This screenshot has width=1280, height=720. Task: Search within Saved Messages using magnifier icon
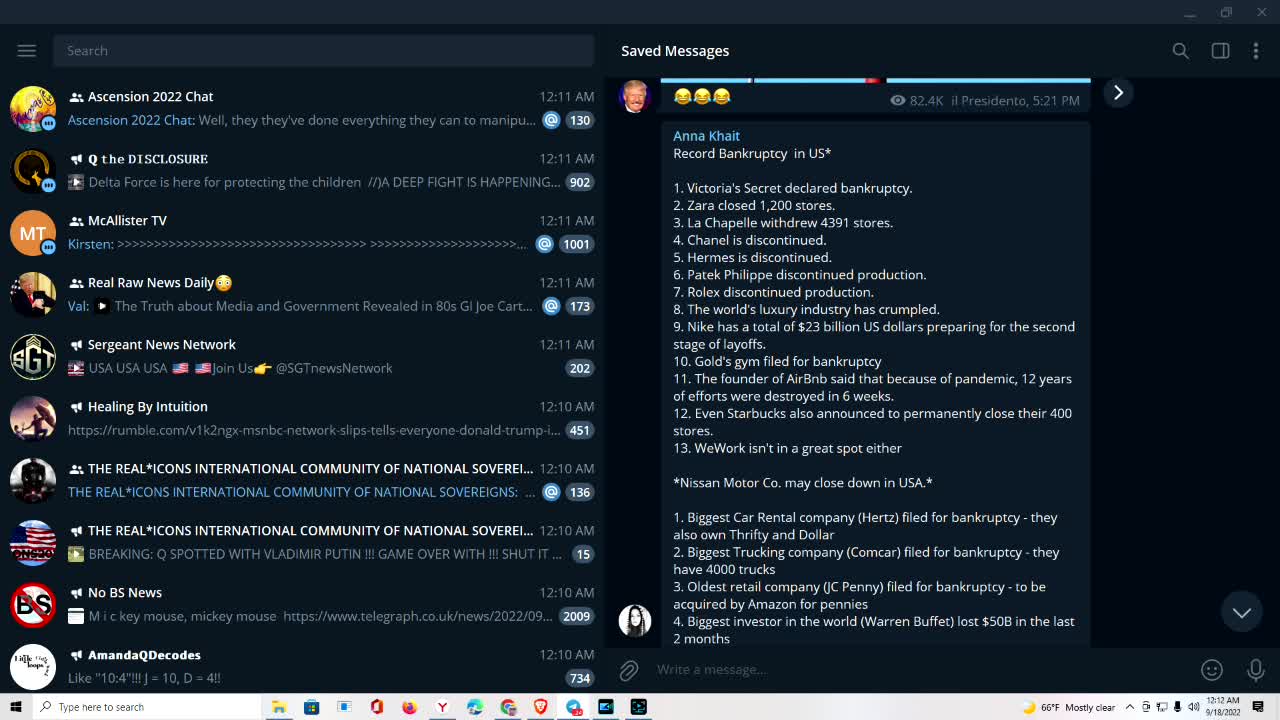click(1180, 51)
